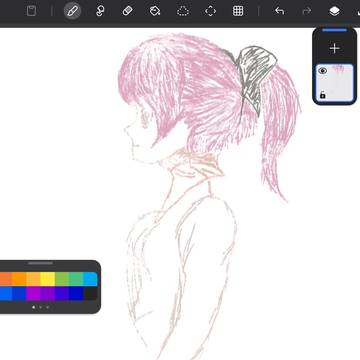Pick the yellow color swatch
Screen dimensions: 360x360
[x=48, y=279]
